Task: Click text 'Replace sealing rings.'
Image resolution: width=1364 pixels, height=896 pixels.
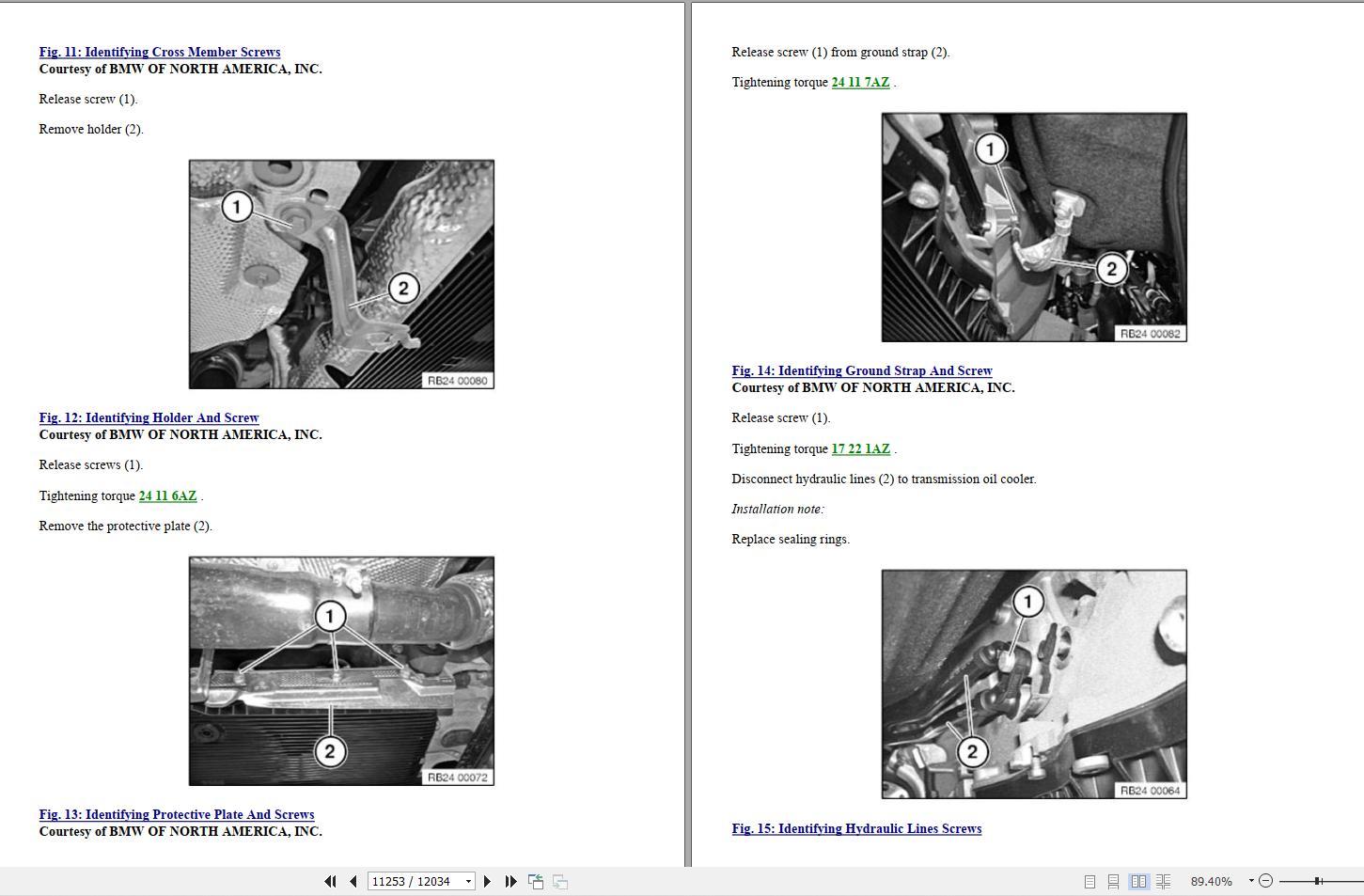Action: (x=791, y=540)
